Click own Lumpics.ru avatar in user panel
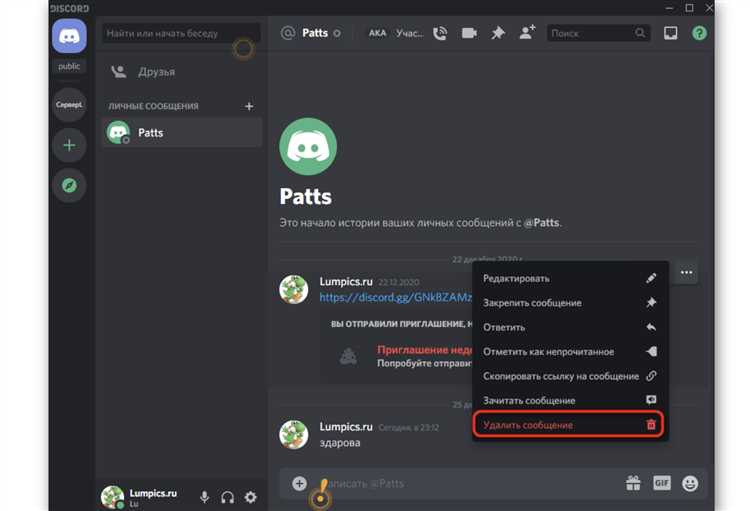This screenshot has height=511, width=750. (x=112, y=497)
